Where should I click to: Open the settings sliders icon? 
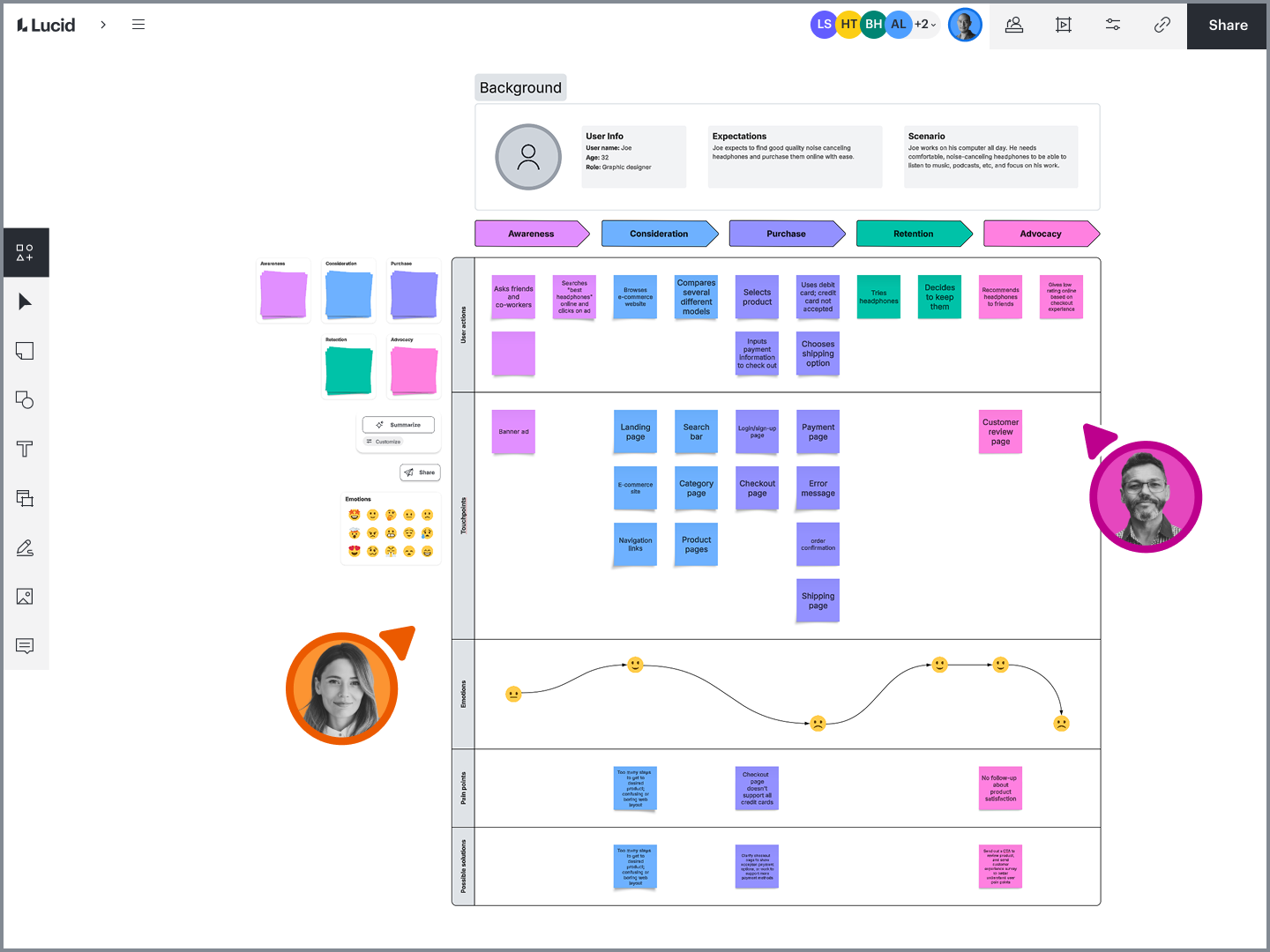[x=1113, y=25]
